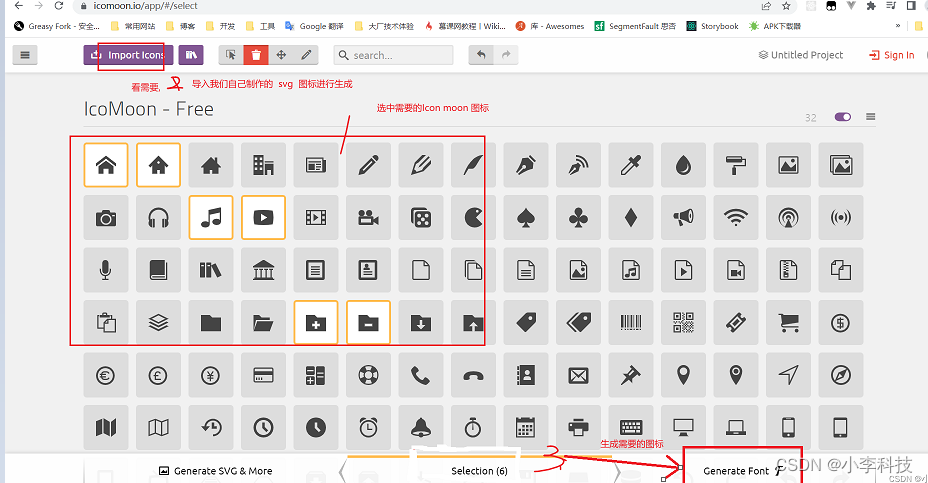Select the pencil glyph icon
The image size is (928, 483).
368,165
